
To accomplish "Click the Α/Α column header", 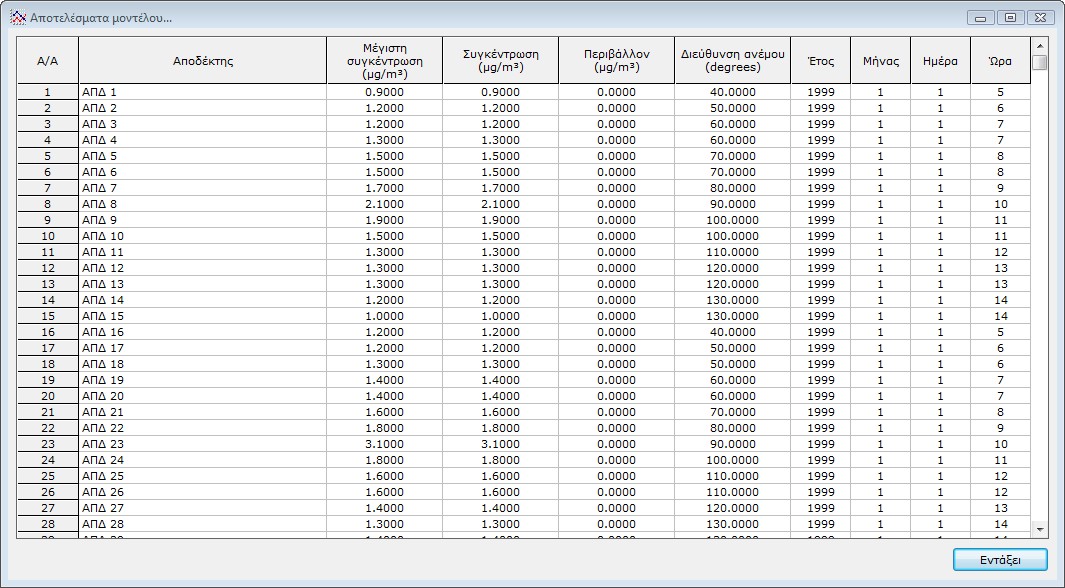I will [47, 61].
